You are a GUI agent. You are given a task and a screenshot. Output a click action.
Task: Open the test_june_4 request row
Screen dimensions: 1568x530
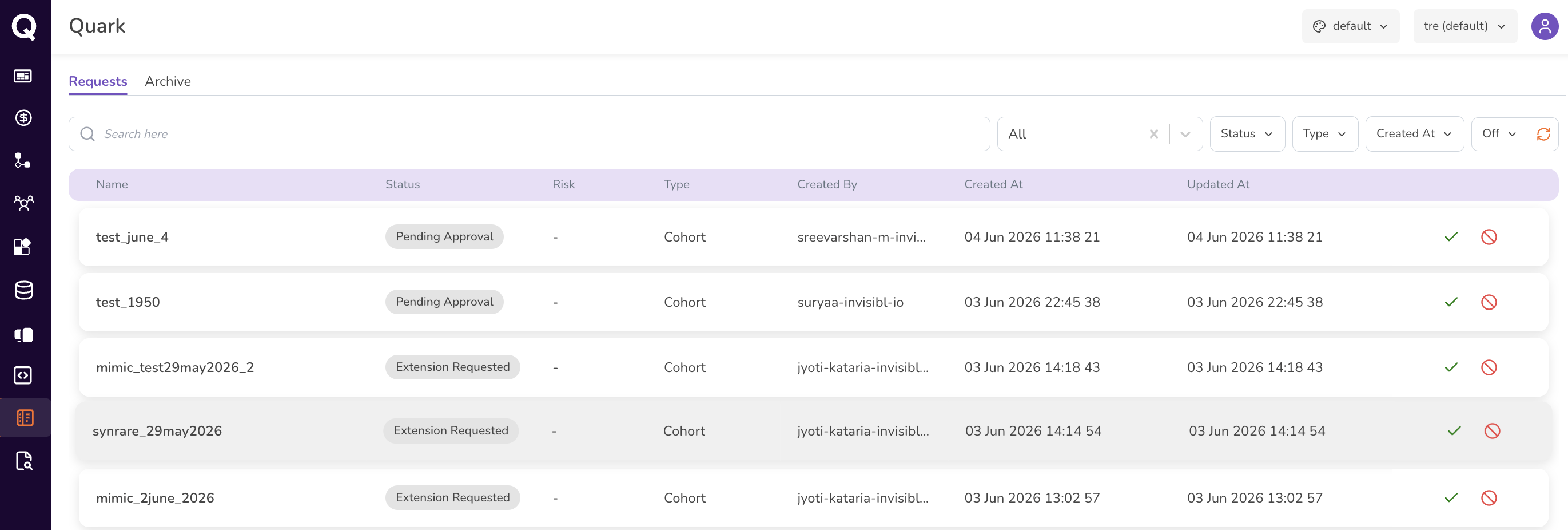[x=813, y=237]
